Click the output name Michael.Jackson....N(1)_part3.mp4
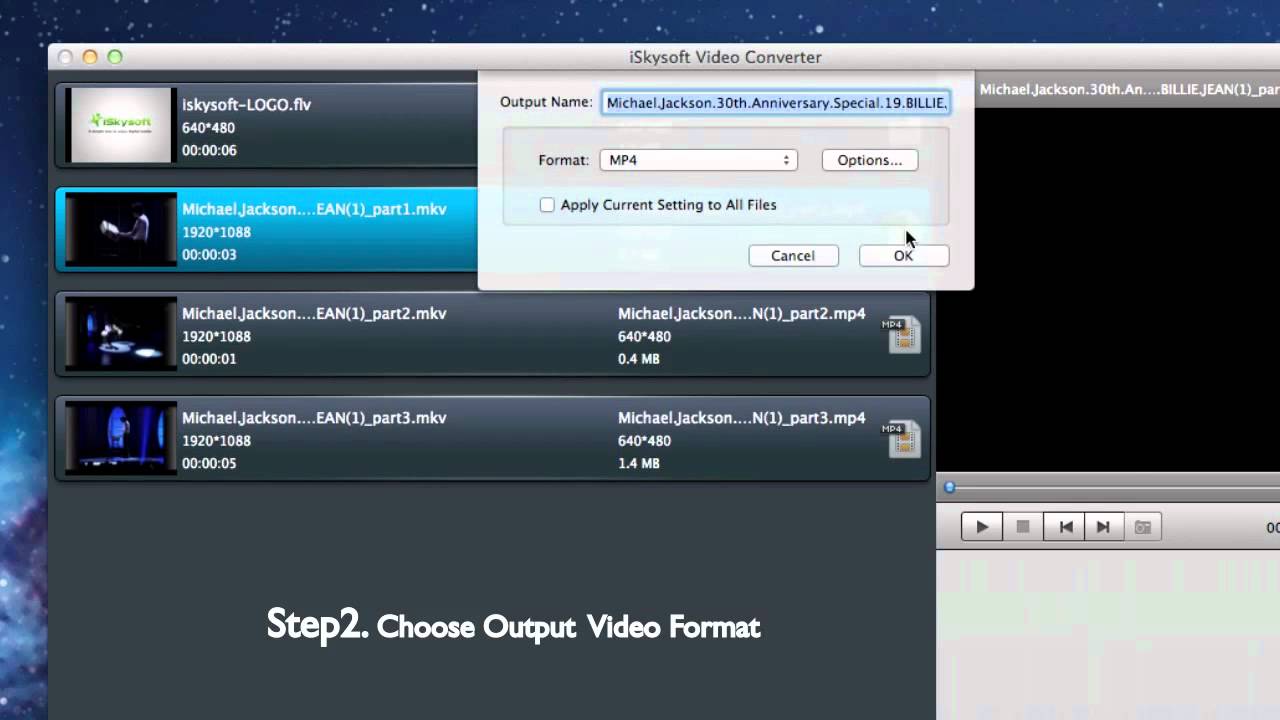 coord(741,418)
